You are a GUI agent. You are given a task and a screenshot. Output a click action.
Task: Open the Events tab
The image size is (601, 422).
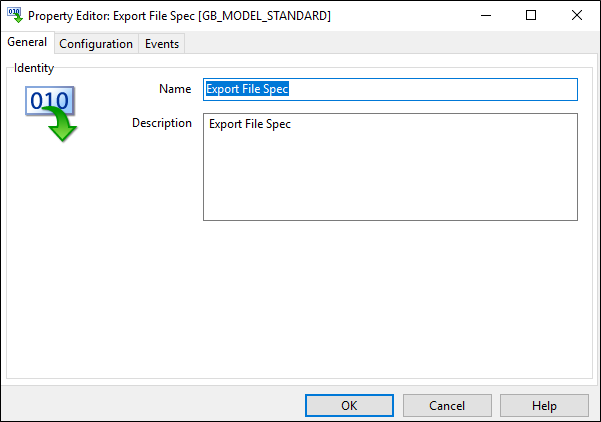click(162, 44)
